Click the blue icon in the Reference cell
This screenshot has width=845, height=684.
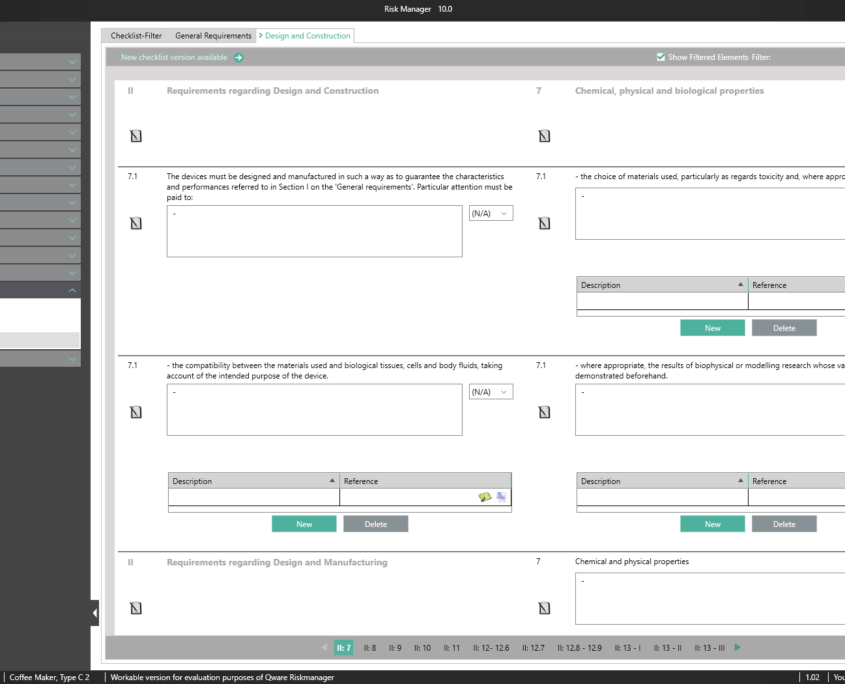tap(501, 497)
